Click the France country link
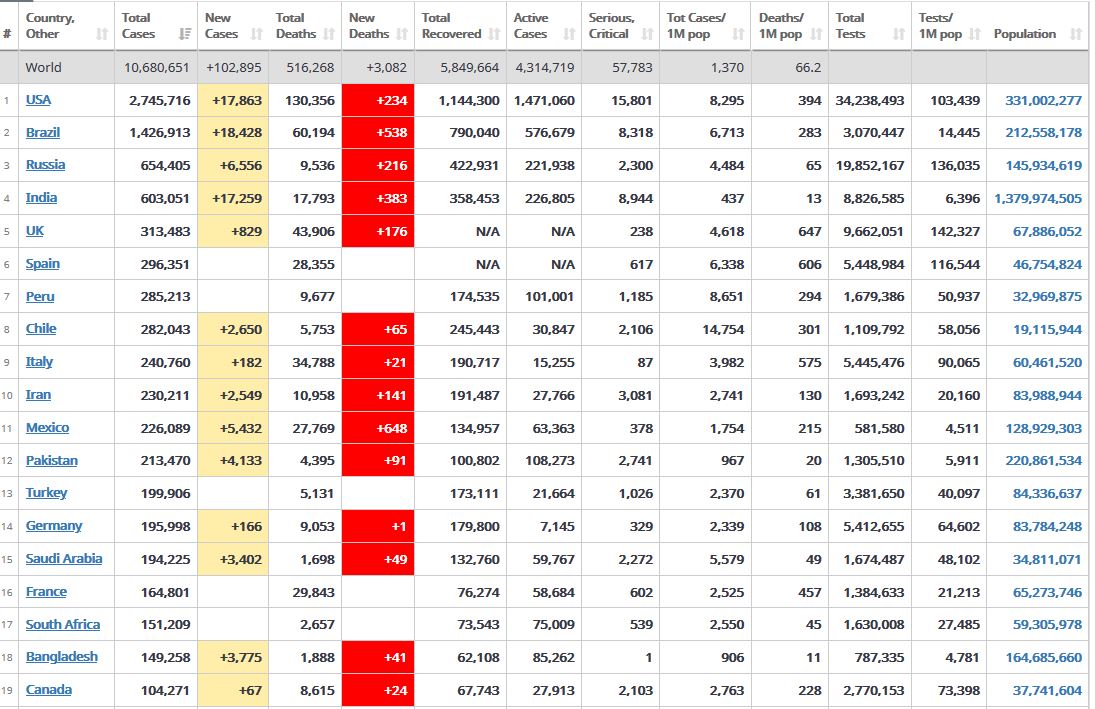This screenshot has width=1095, height=709. click(46, 592)
